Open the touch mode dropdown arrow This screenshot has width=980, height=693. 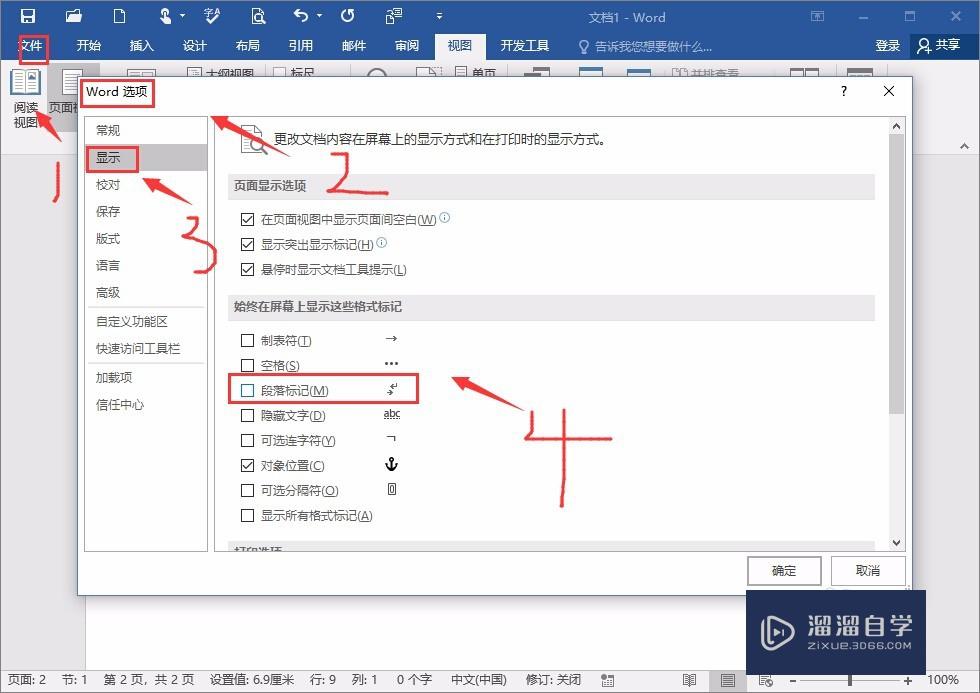tap(181, 15)
